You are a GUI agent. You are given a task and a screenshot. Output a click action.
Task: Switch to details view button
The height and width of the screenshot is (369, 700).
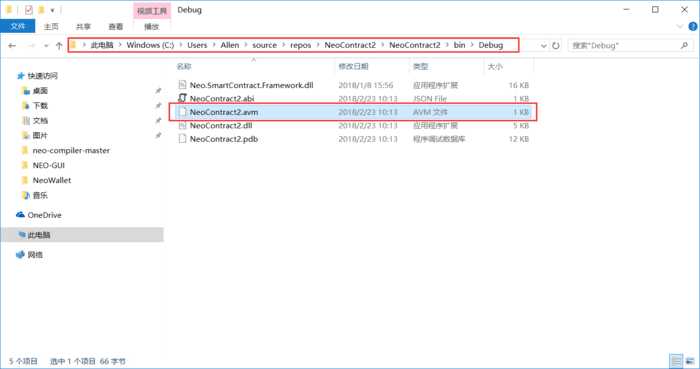(x=677, y=361)
